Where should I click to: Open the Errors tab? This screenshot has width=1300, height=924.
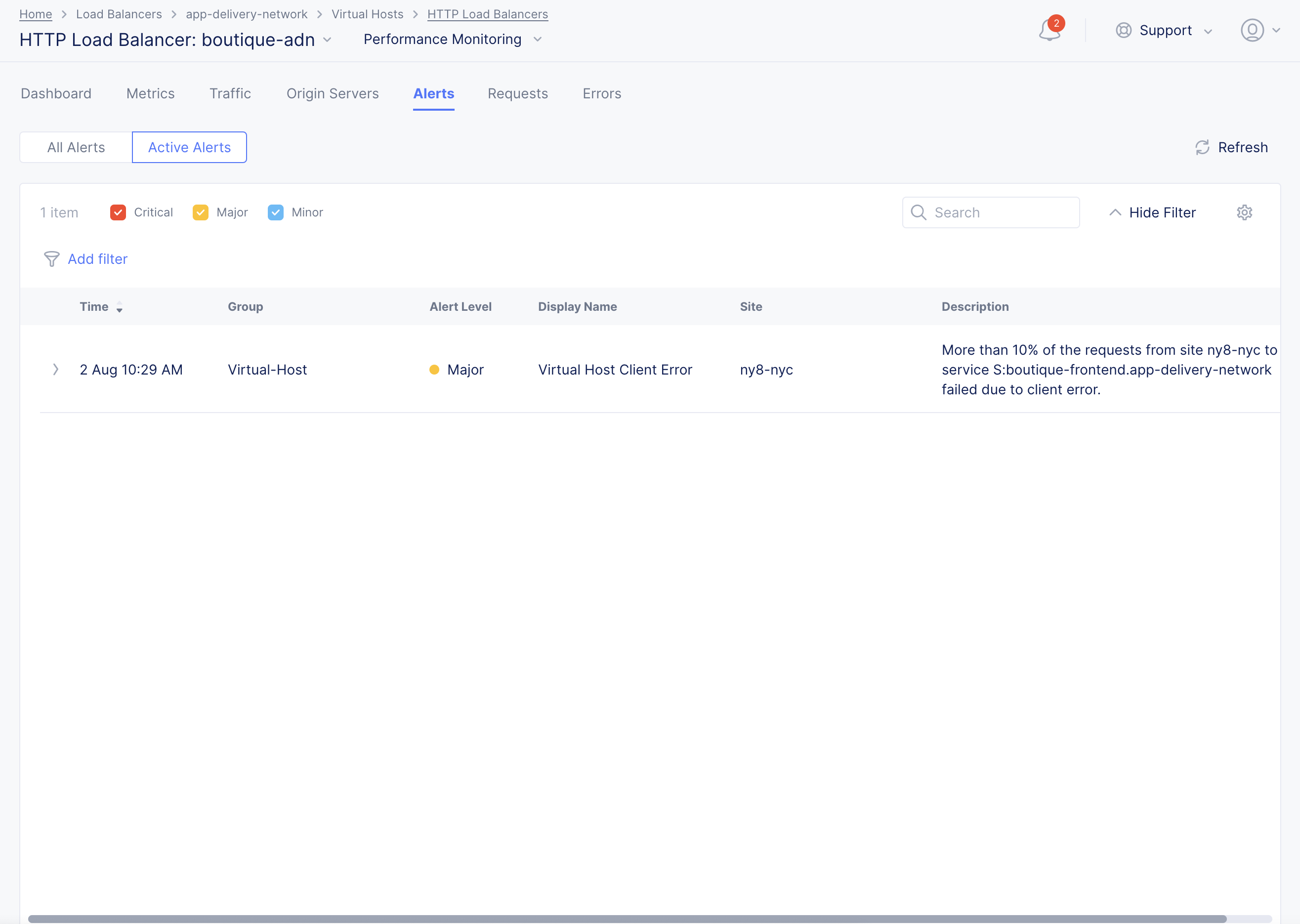coord(601,93)
